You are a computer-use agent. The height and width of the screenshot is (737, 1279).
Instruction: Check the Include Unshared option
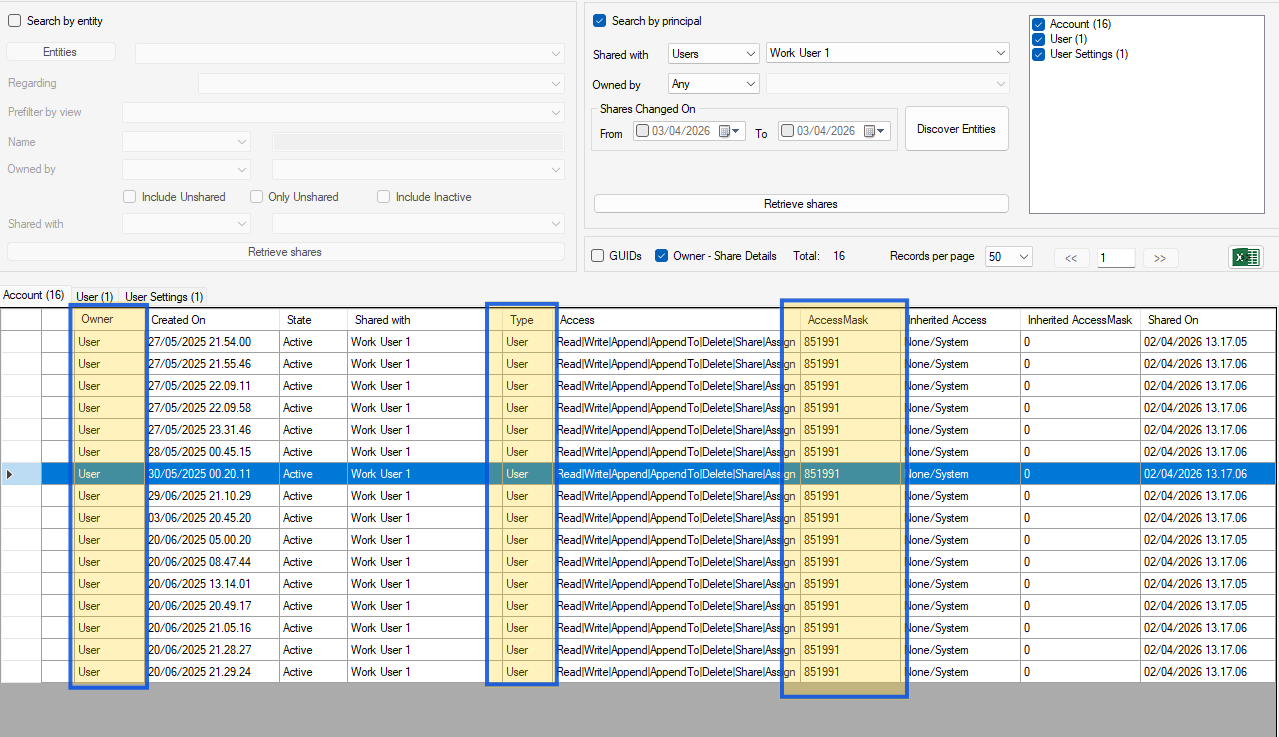129,196
